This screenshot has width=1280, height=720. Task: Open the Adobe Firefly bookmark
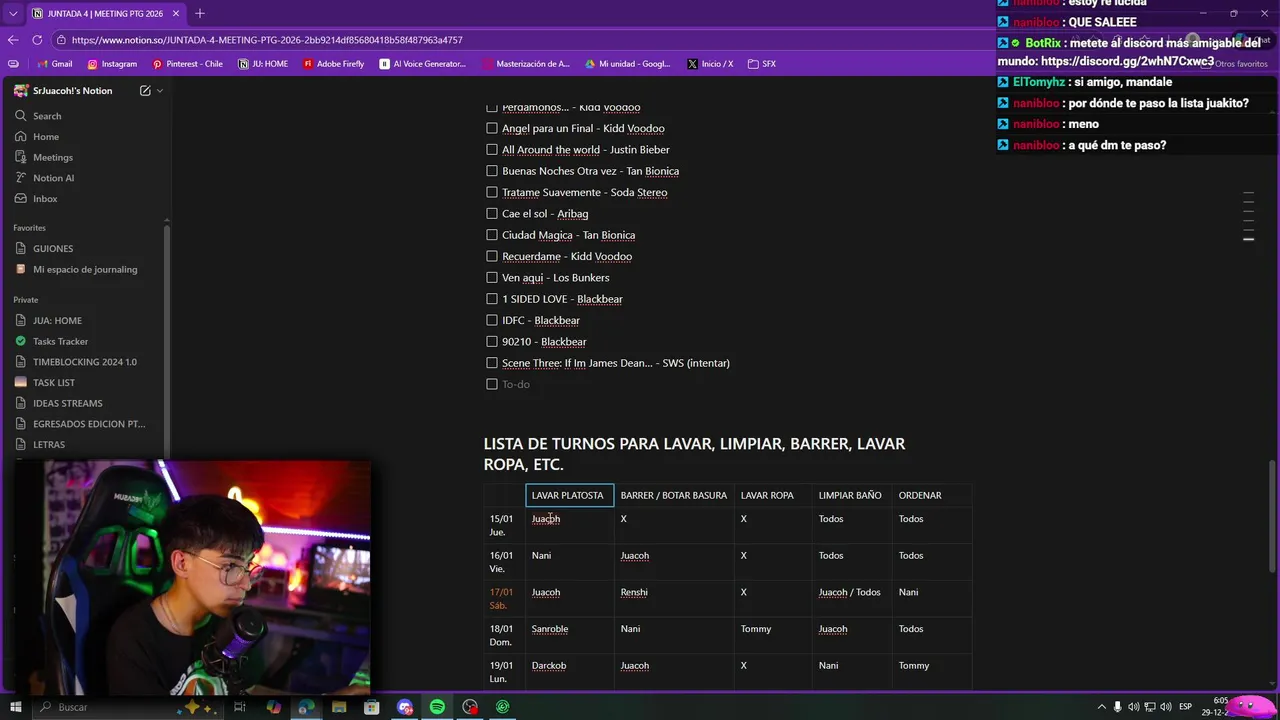tap(333, 64)
